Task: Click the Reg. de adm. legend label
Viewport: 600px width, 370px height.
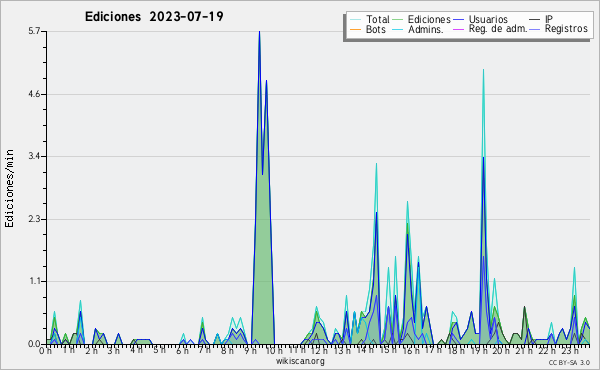Action: (x=498, y=29)
